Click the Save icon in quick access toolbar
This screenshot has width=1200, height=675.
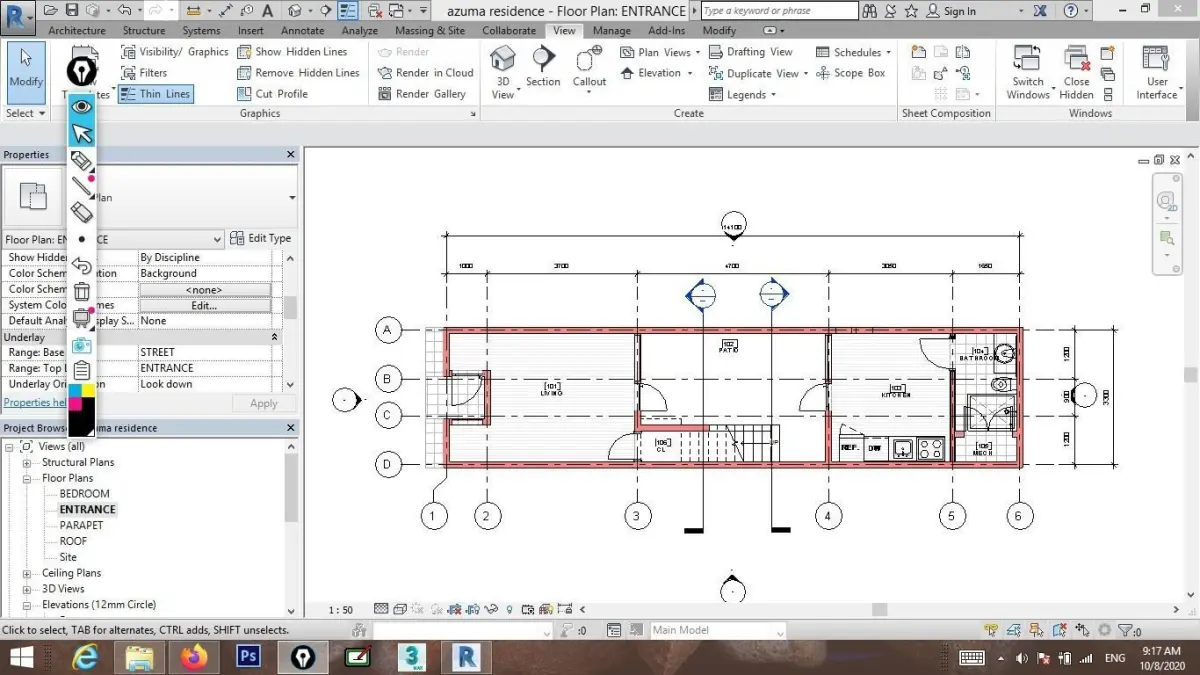click(x=72, y=10)
